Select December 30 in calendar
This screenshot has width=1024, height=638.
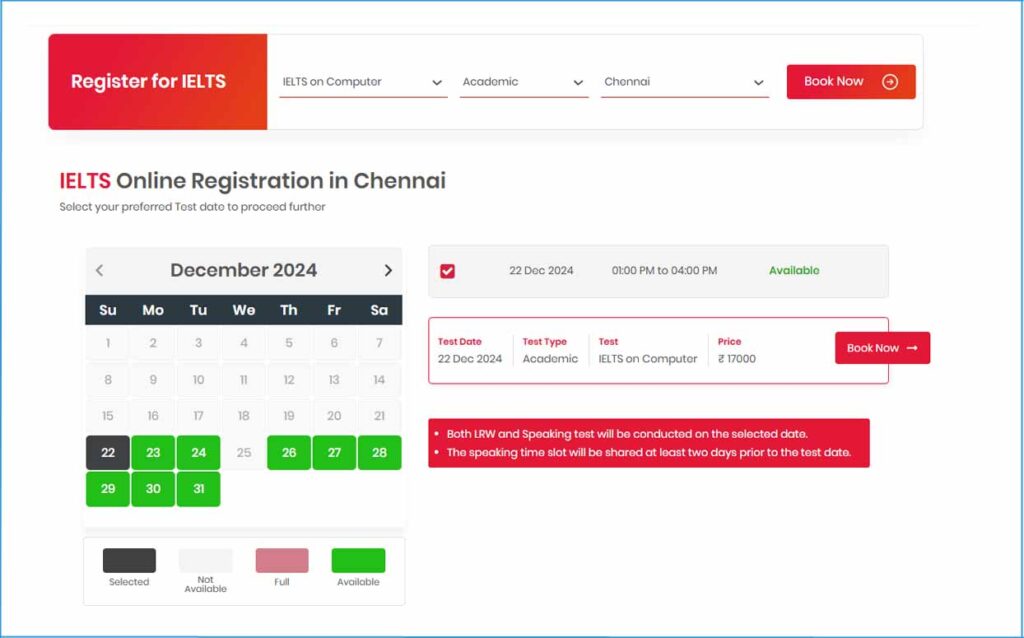pyautogui.click(x=153, y=489)
